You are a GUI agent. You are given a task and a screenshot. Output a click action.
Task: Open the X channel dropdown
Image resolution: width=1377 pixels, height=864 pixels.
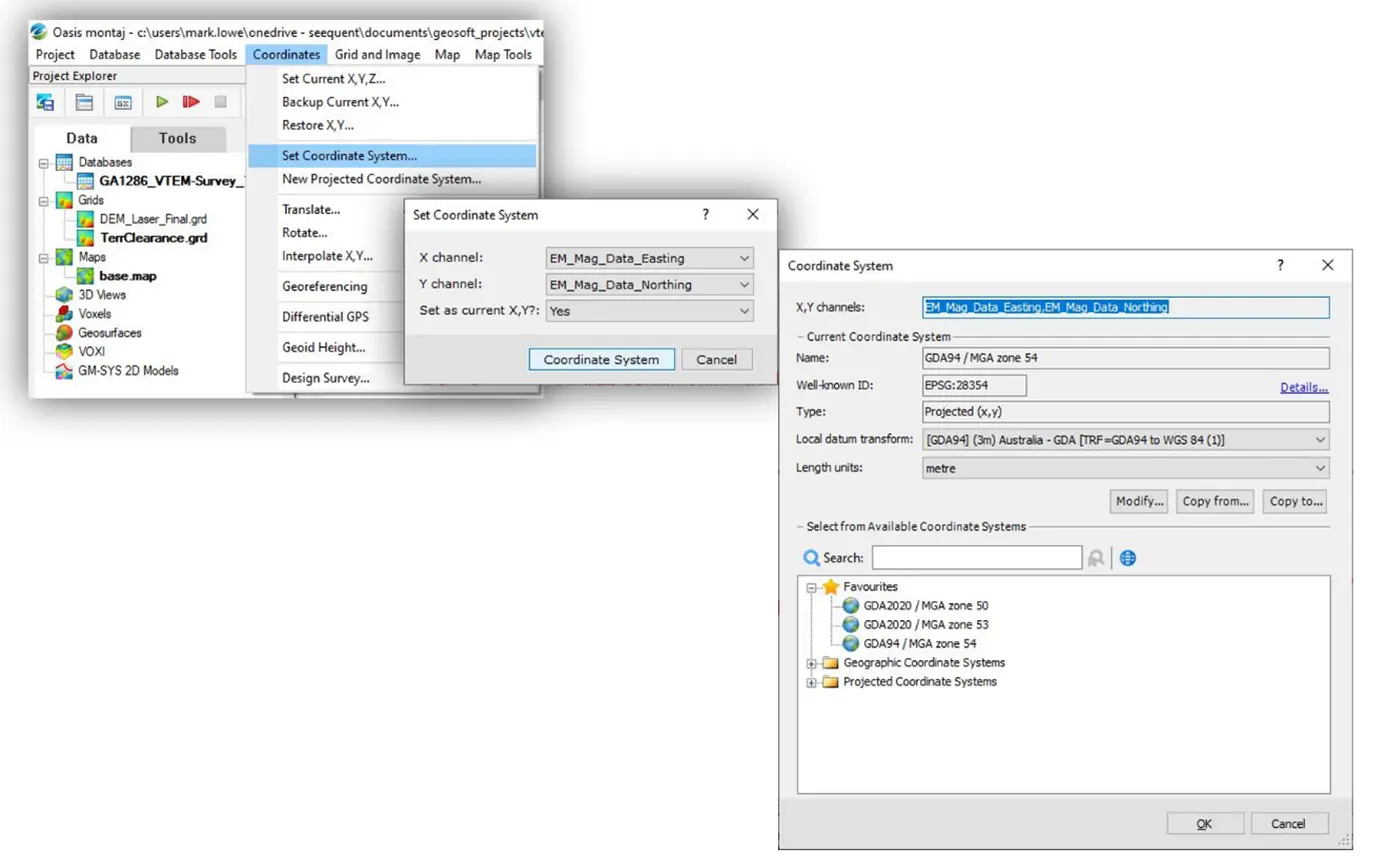coord(743,258)
